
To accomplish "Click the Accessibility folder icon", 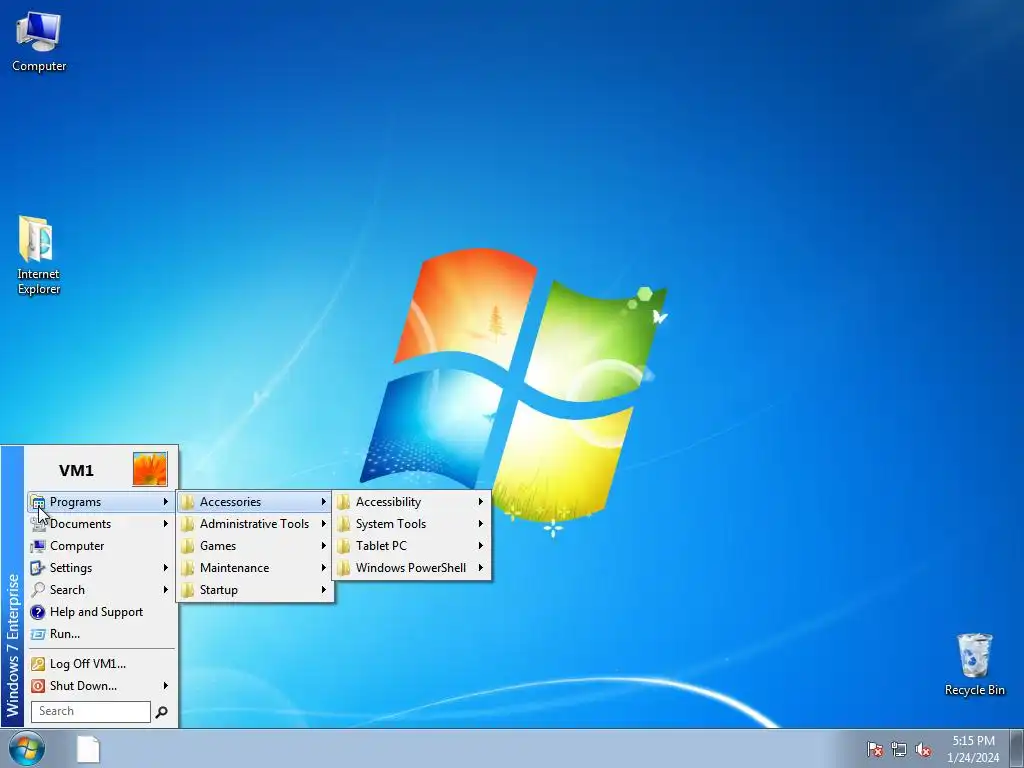I will [344, 502].
